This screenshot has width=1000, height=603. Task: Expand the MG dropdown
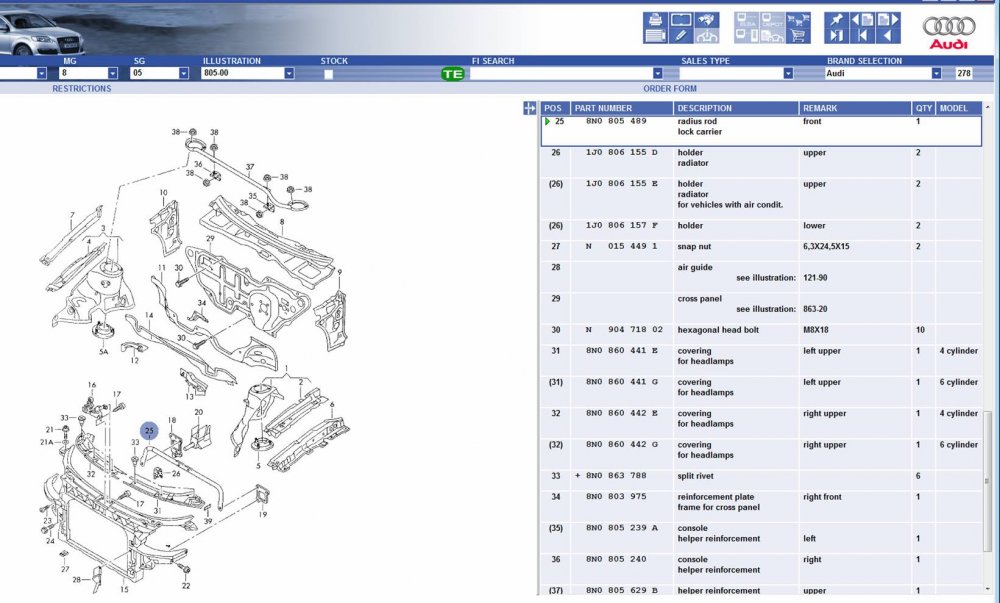[113, 73]
